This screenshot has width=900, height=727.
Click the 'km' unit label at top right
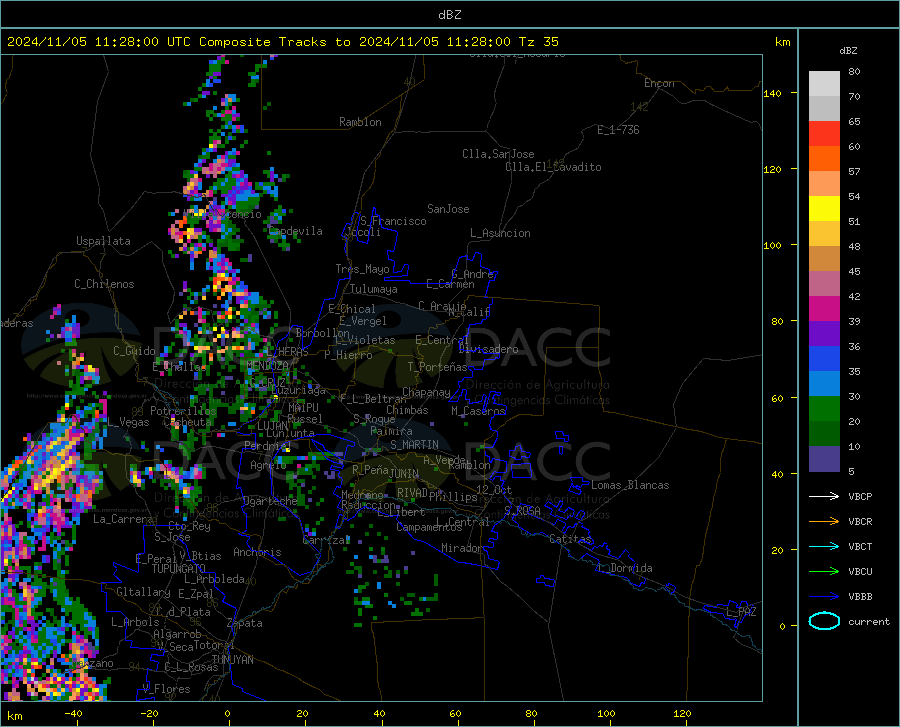(782, 42)
